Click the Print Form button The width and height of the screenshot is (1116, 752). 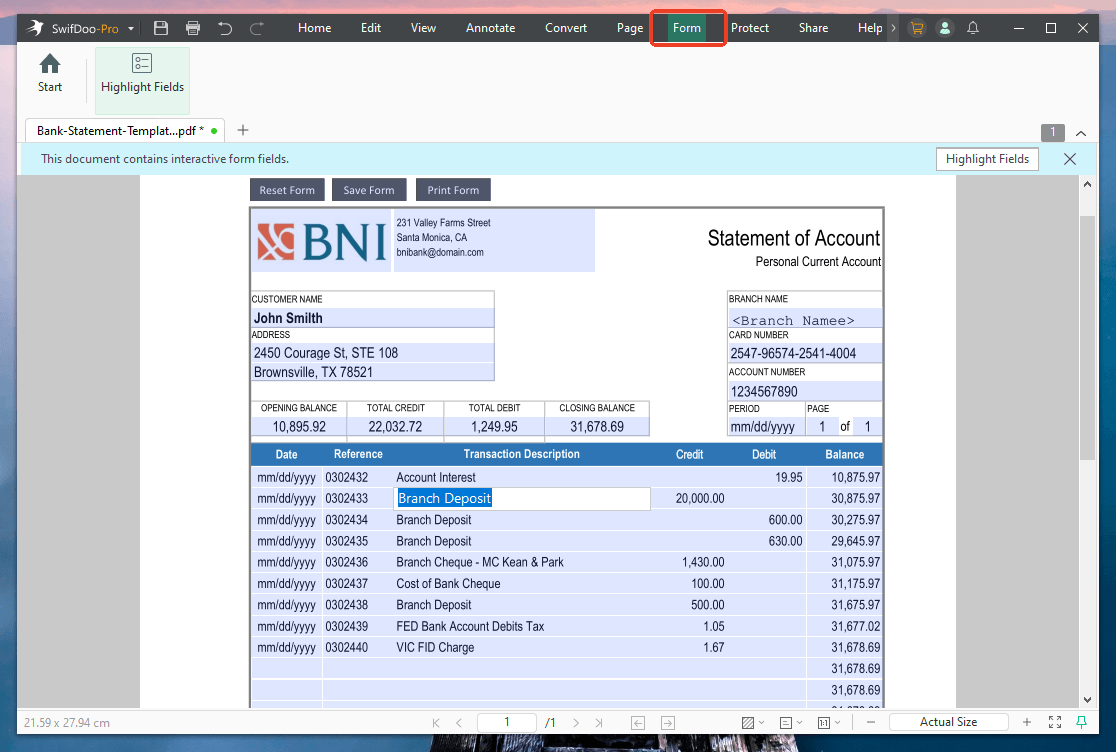click(453, 190)
